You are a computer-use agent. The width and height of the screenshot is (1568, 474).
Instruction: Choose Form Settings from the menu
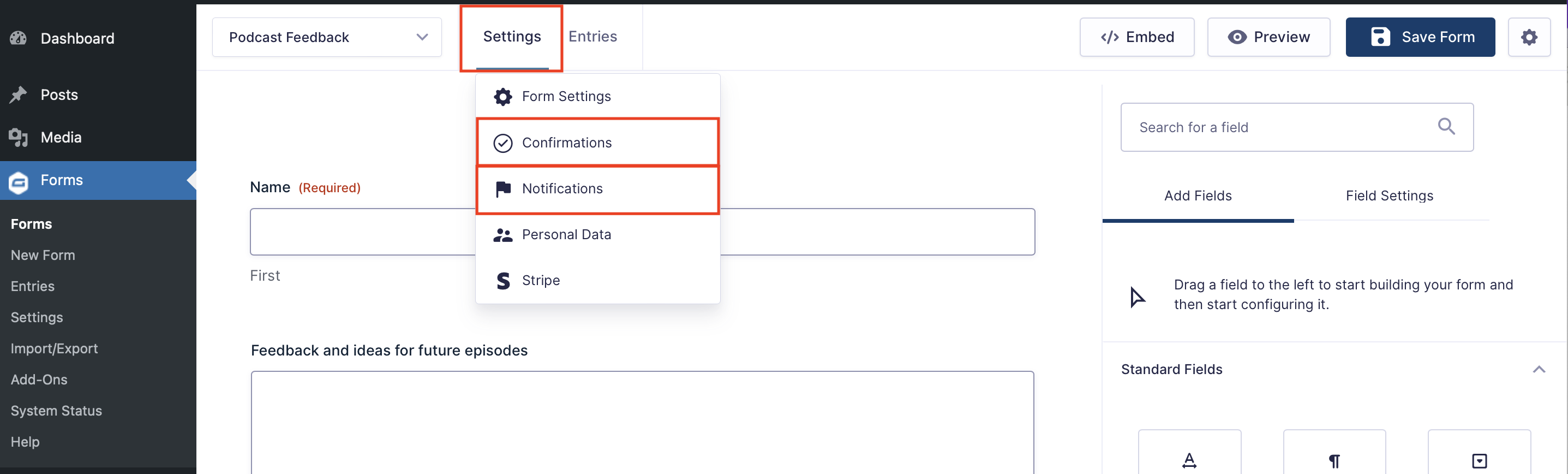(598, 96)
